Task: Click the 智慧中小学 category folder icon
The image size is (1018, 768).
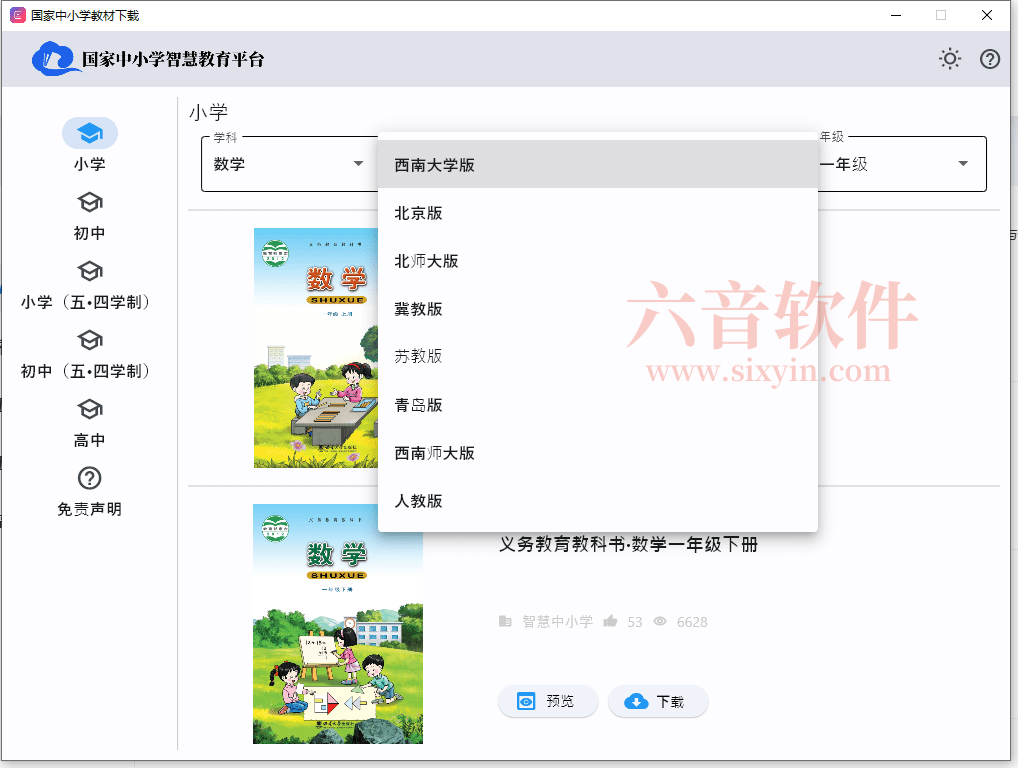Action: [505, 620]
